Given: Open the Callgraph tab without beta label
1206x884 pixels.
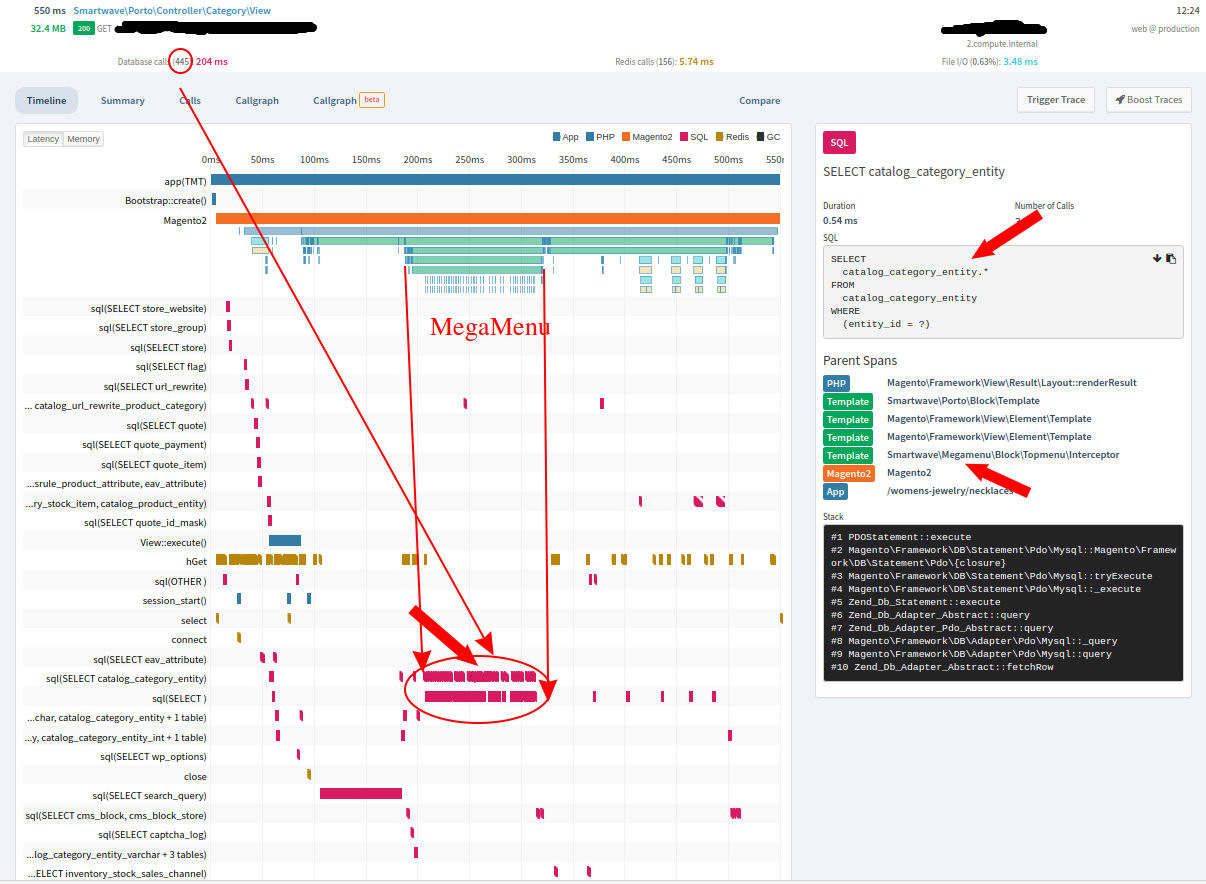Looking at the screenshot, I should (x=257, y=100).
